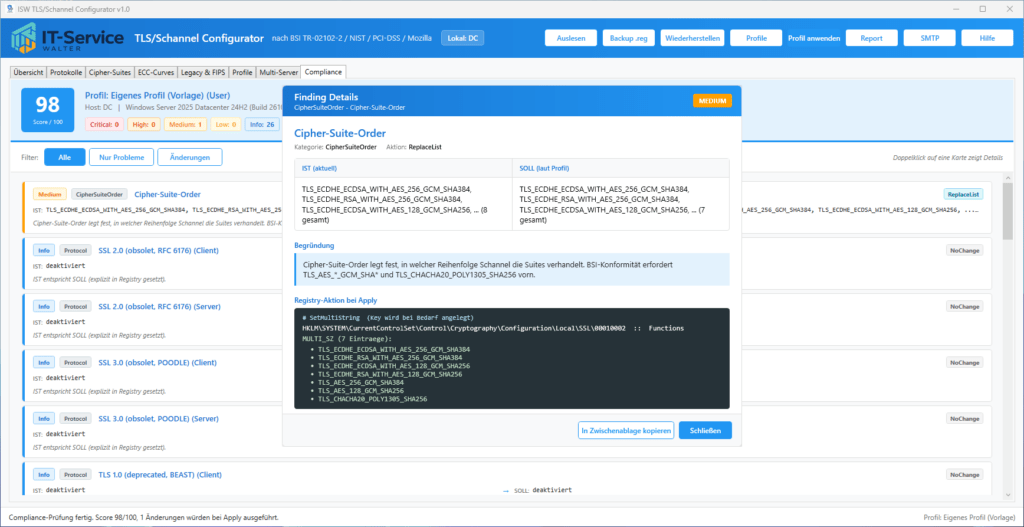This screenshot has height=527, width=1024.
Task: Select the Alle filter
Action: click(x=65, y=157)
